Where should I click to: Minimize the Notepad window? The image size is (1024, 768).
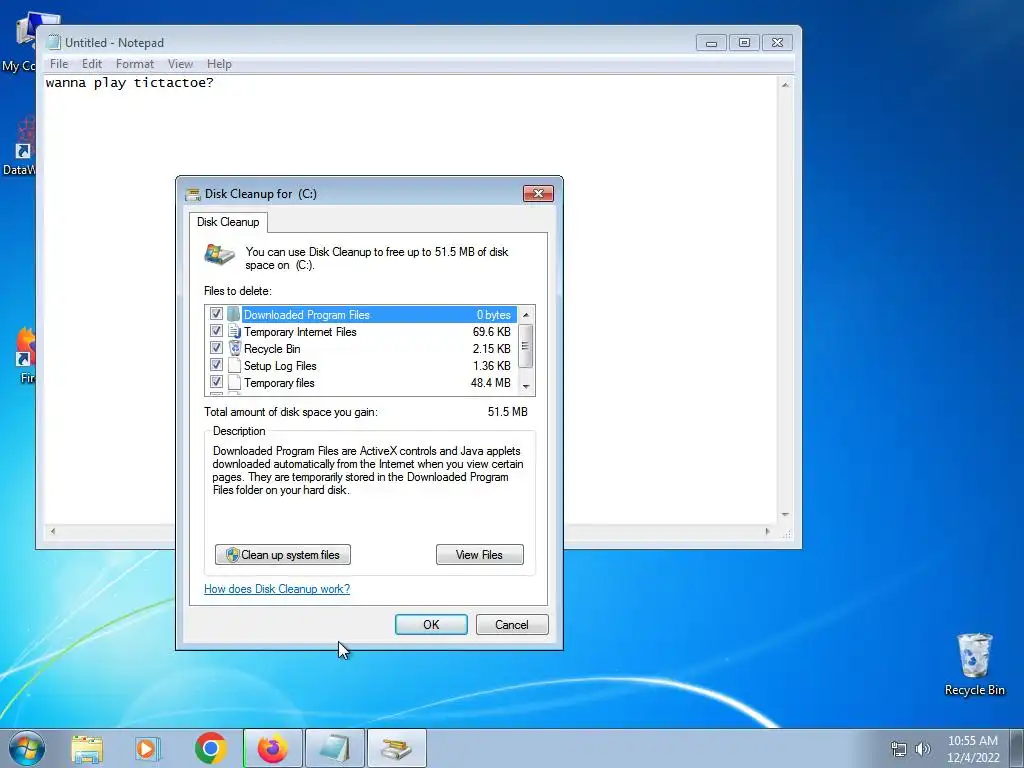[x=712, y=43]
